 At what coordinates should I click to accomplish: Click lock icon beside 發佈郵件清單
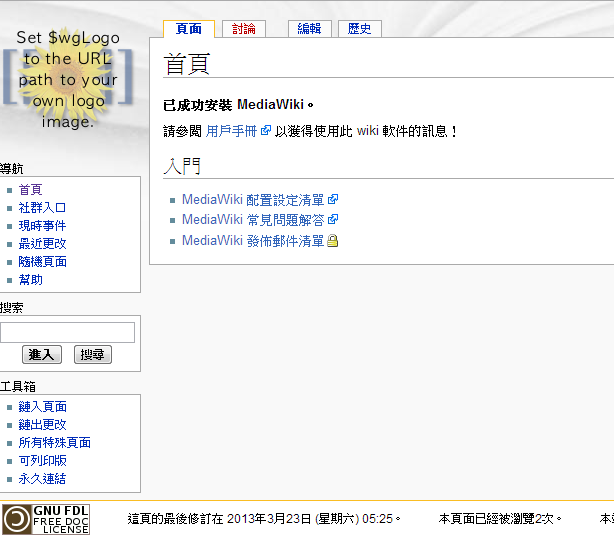(x=332, y=240)
